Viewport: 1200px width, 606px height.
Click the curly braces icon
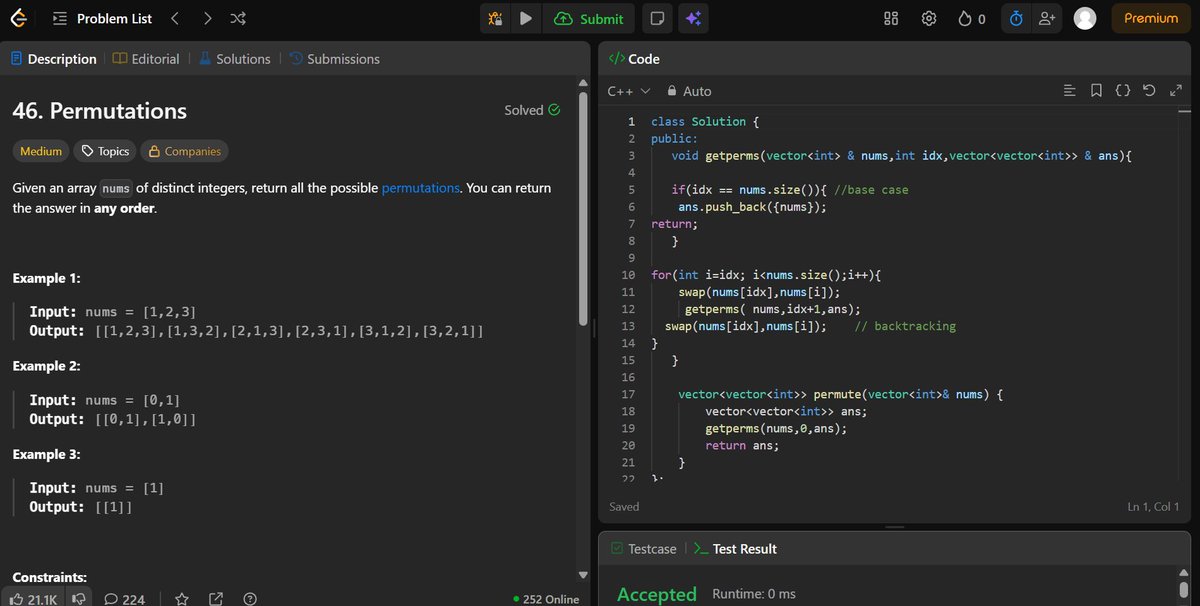pyautogui.click(x=1123, y=91)
